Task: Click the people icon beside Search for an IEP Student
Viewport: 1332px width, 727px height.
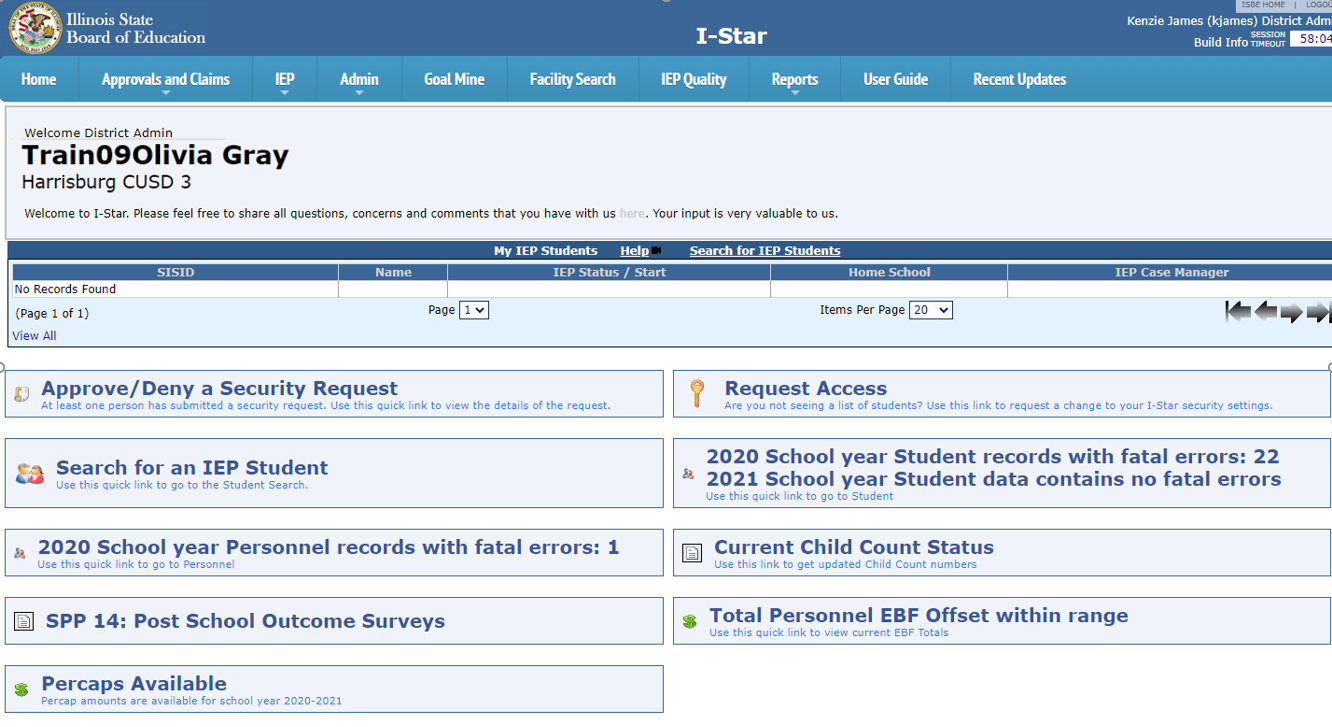Action: [30, 474]
